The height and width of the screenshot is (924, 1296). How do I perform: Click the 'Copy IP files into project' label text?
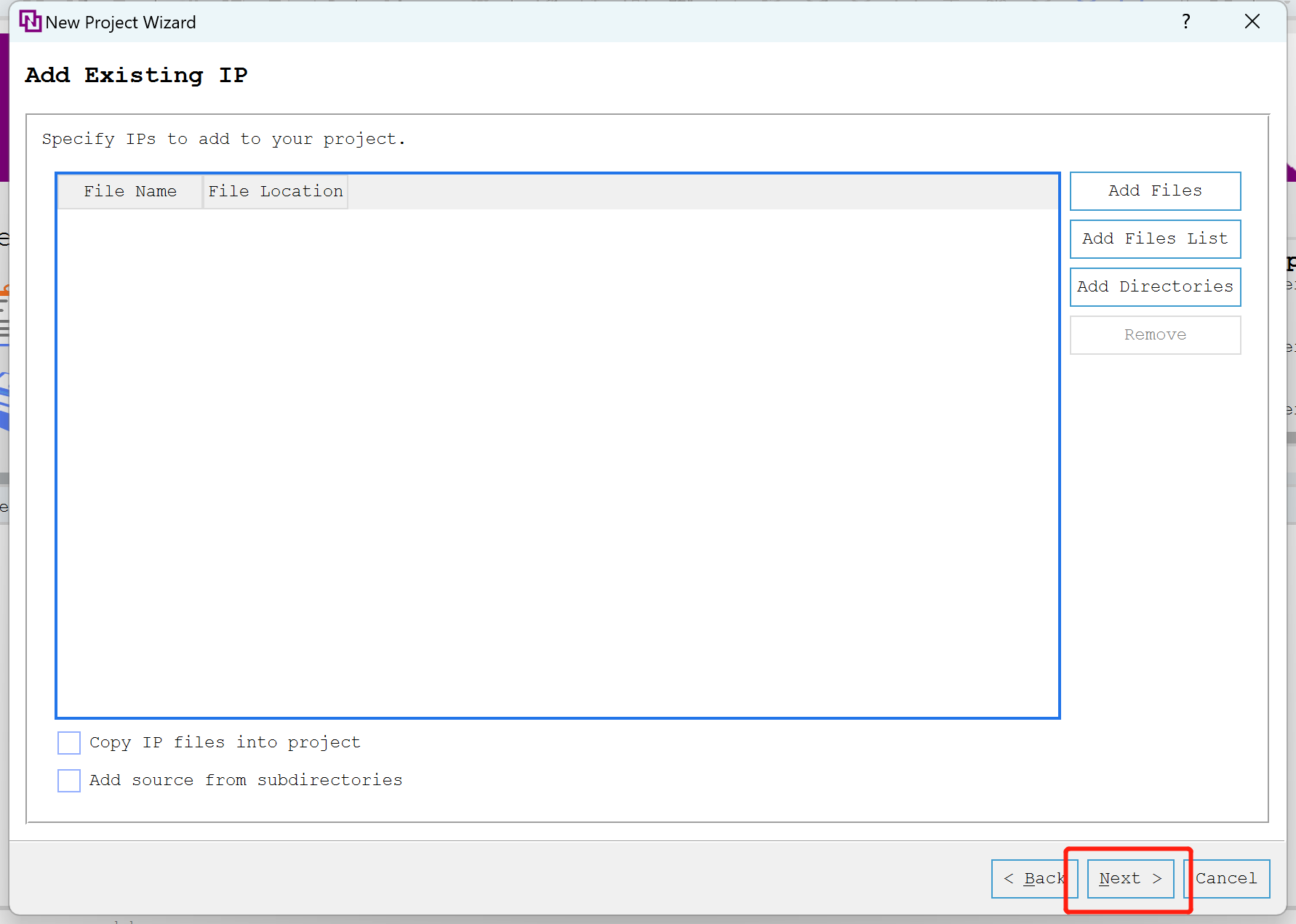click(x=225, y=743)
